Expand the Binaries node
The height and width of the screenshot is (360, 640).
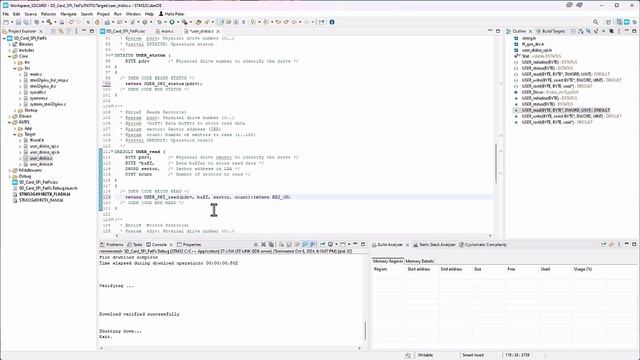tap(9, 44)
